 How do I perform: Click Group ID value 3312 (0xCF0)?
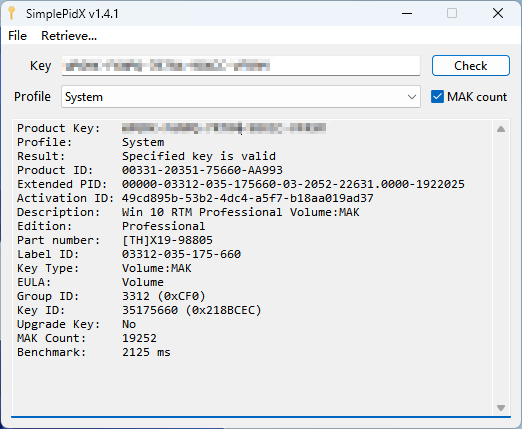tap(163, 296)
